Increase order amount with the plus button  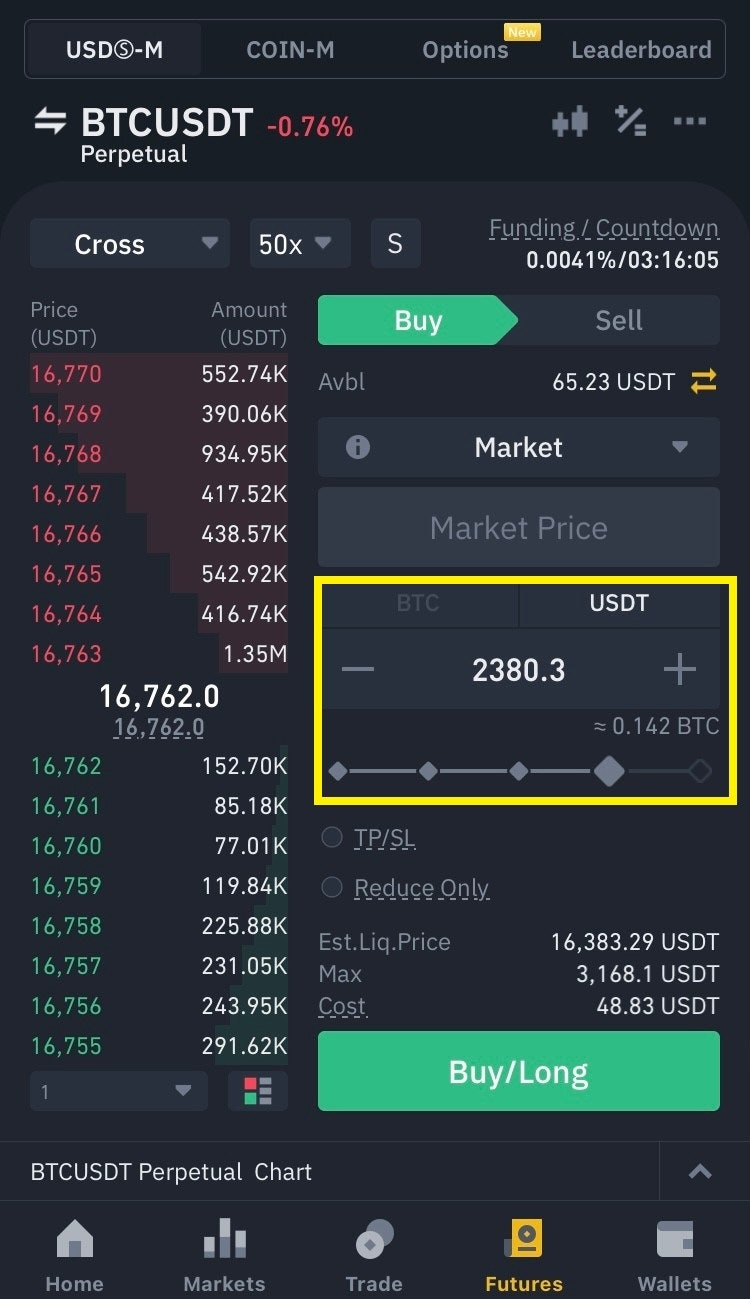[x=679, y=670]
